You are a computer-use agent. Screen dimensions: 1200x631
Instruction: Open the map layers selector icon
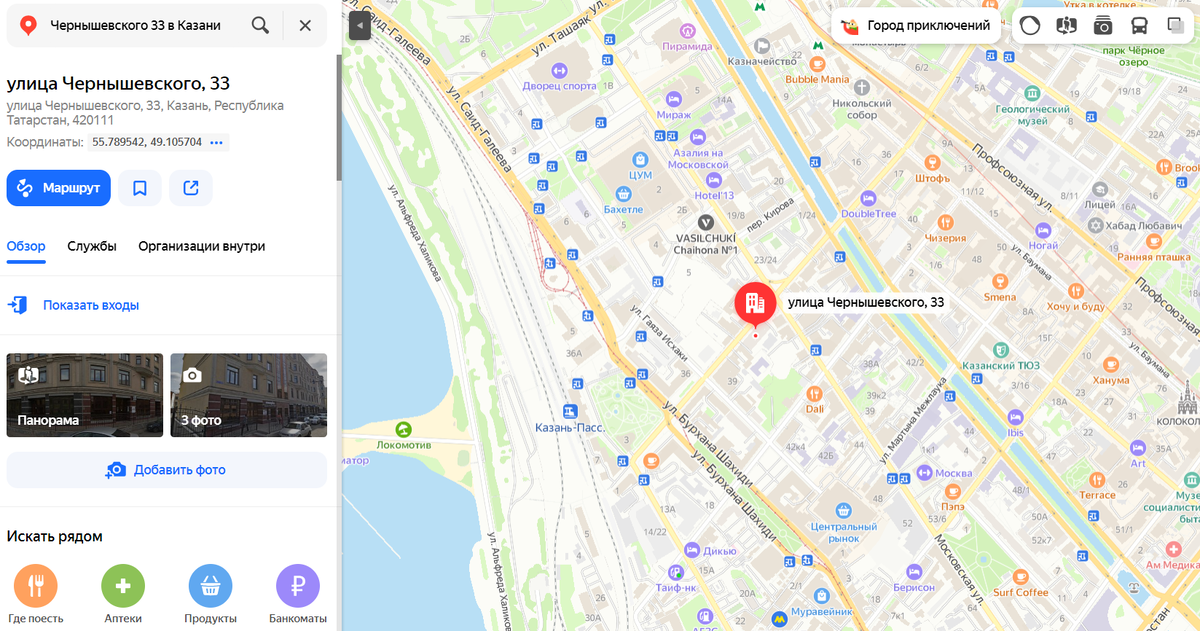pos(1174,26)
